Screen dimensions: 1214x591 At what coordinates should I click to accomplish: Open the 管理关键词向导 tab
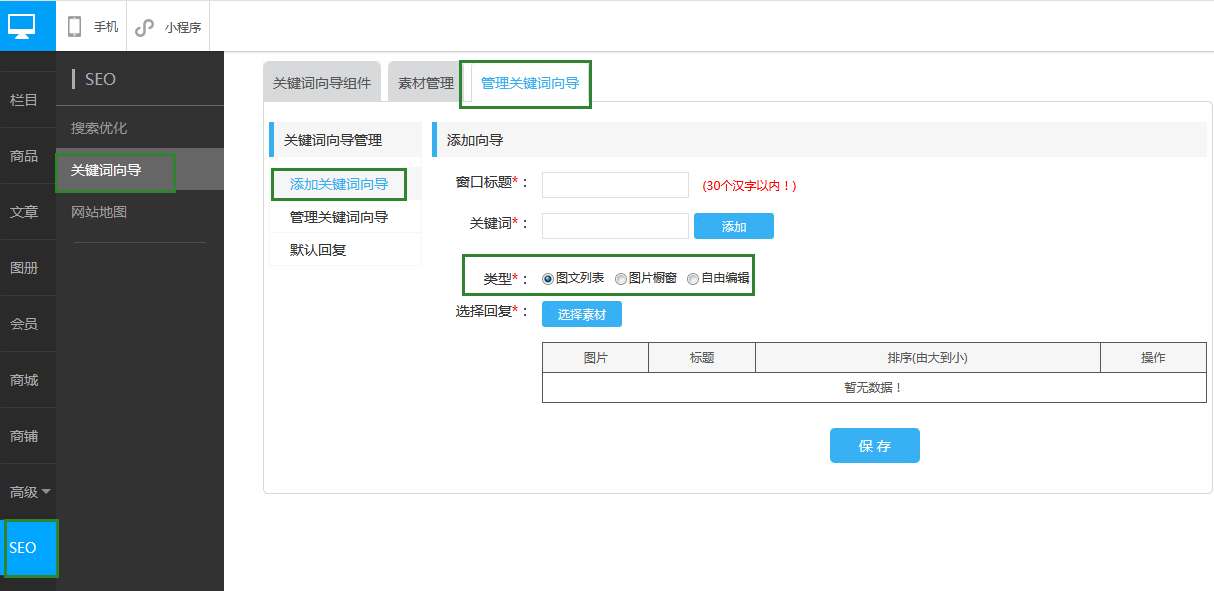(530, 83)
